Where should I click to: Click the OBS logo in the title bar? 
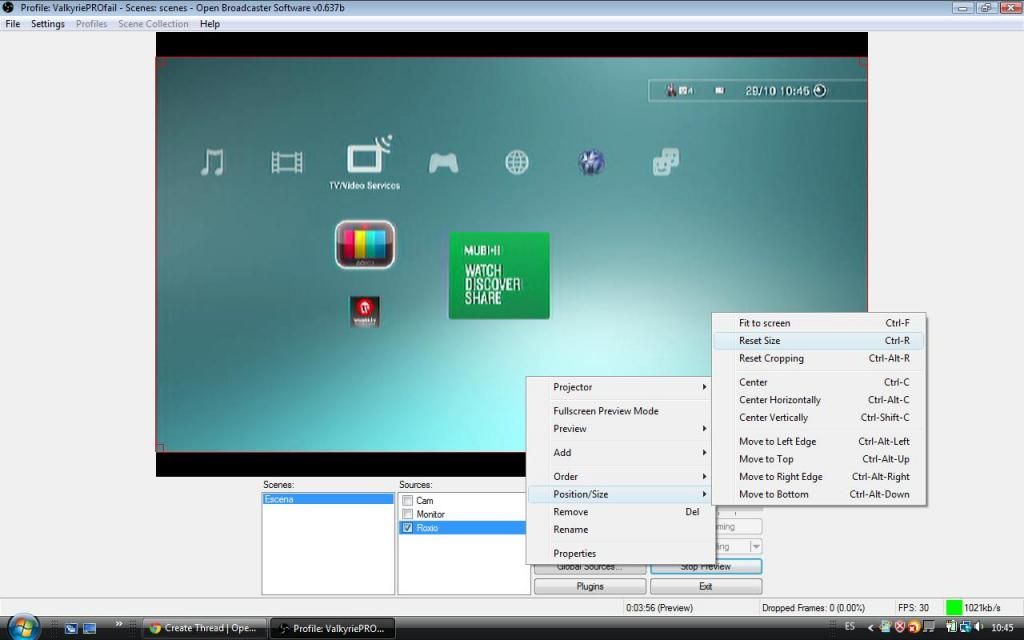tap(8, 8)
